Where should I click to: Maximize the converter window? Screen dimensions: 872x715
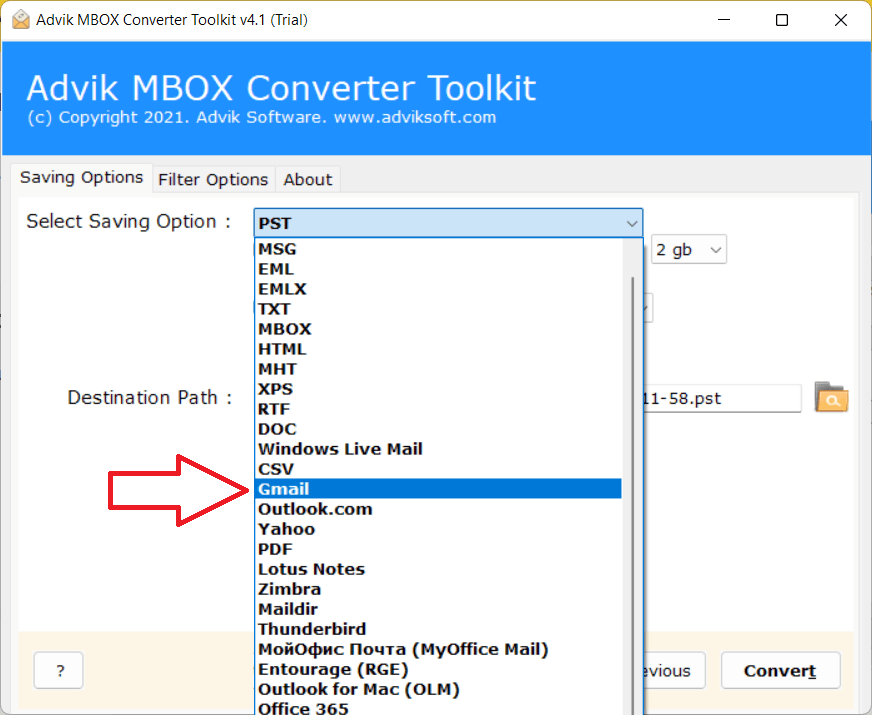(x=782, y=20)
